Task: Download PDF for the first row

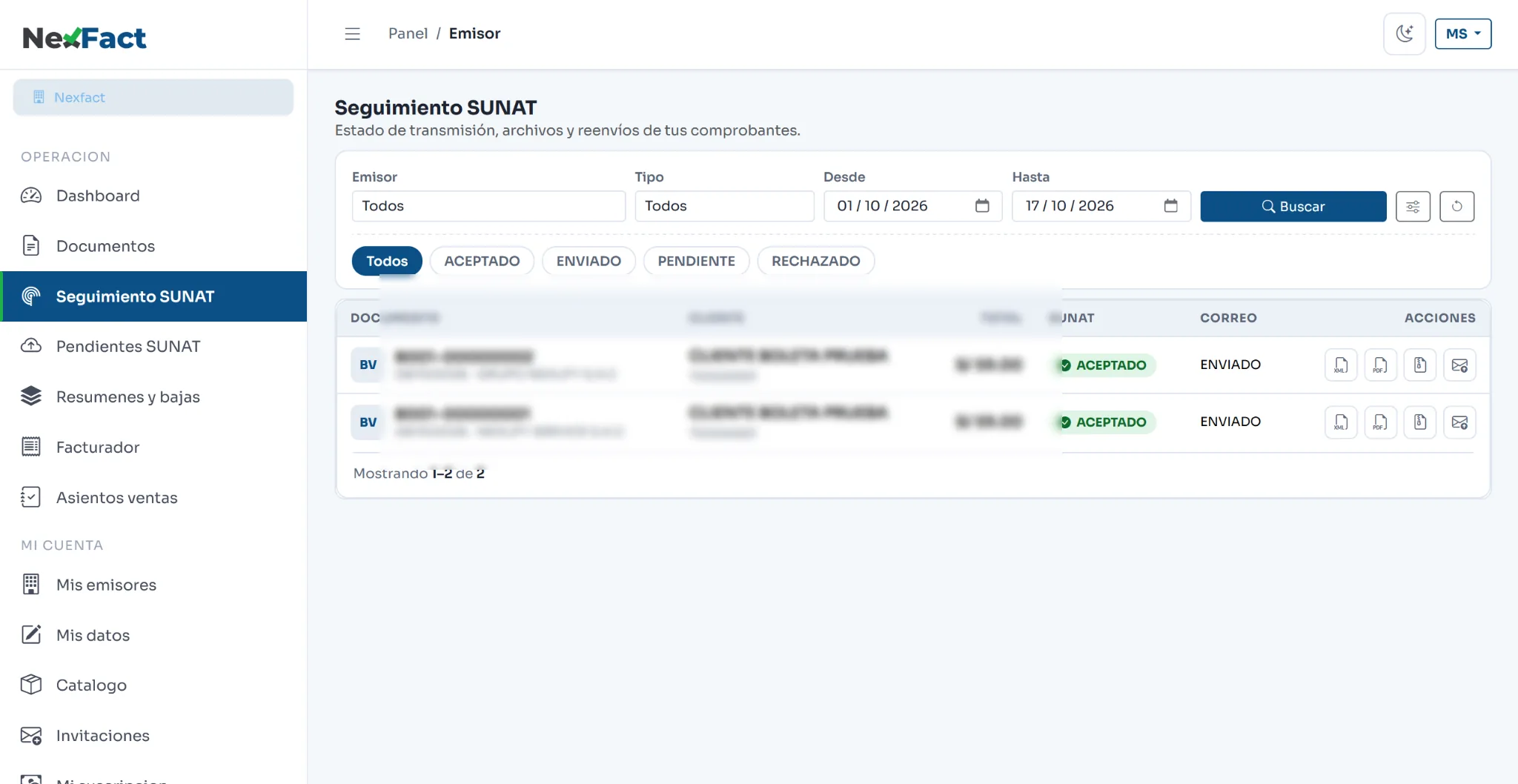Action: click(x=1380, y=365)
